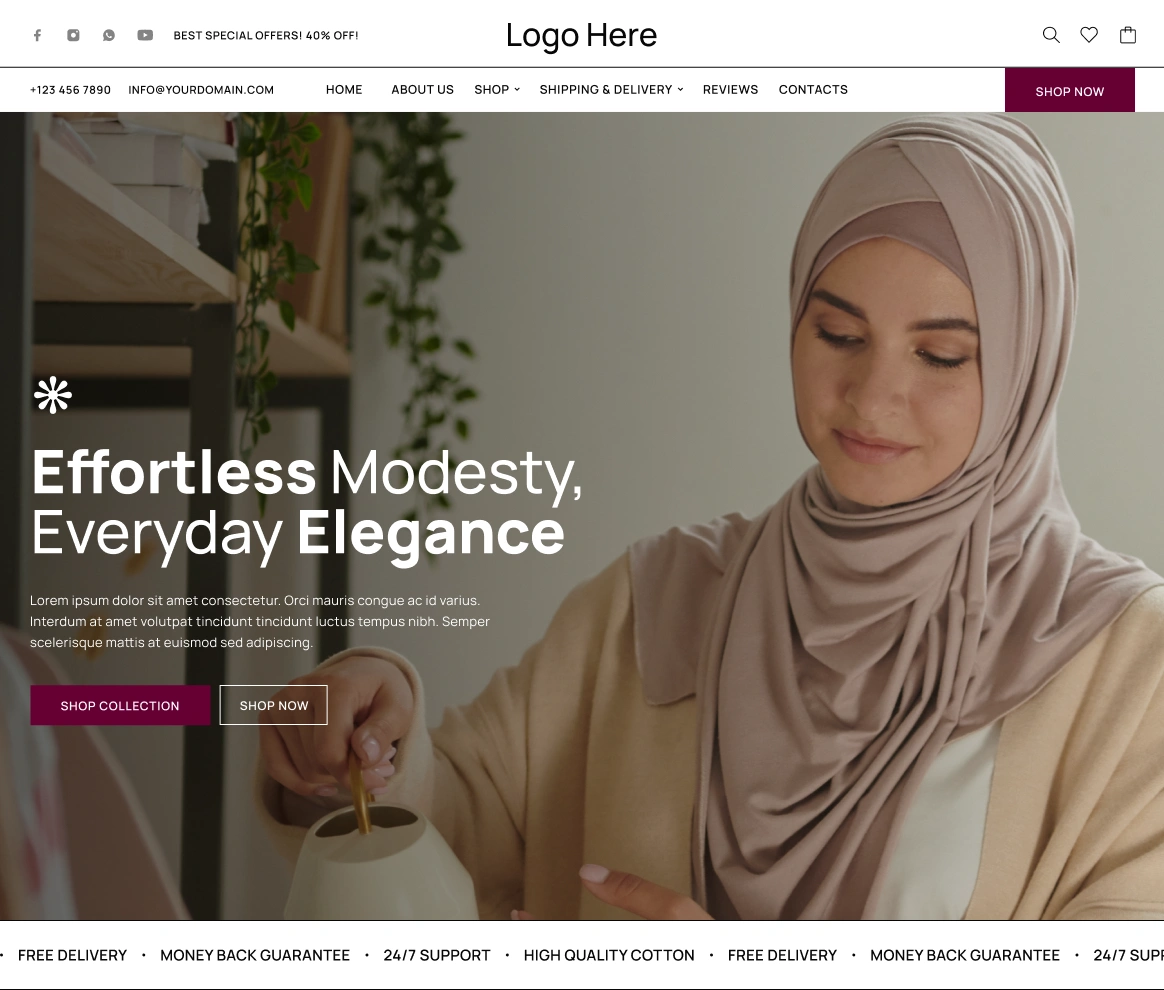
Task: Open the YouTube social icon
Action: pyautogui.click(x=145, y=35)
